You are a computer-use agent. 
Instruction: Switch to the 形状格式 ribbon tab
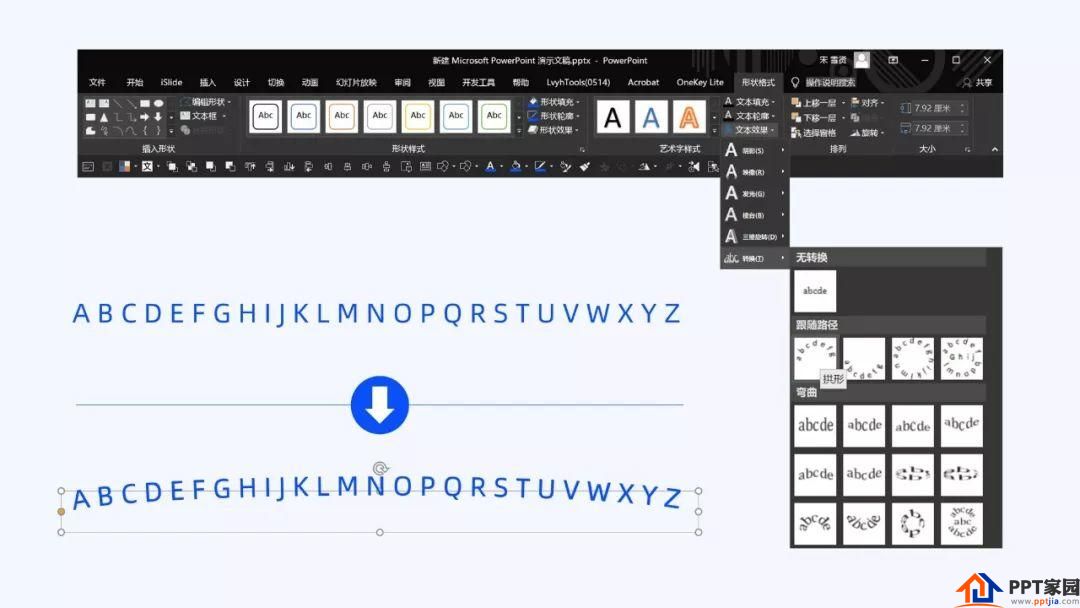point(758,82)
